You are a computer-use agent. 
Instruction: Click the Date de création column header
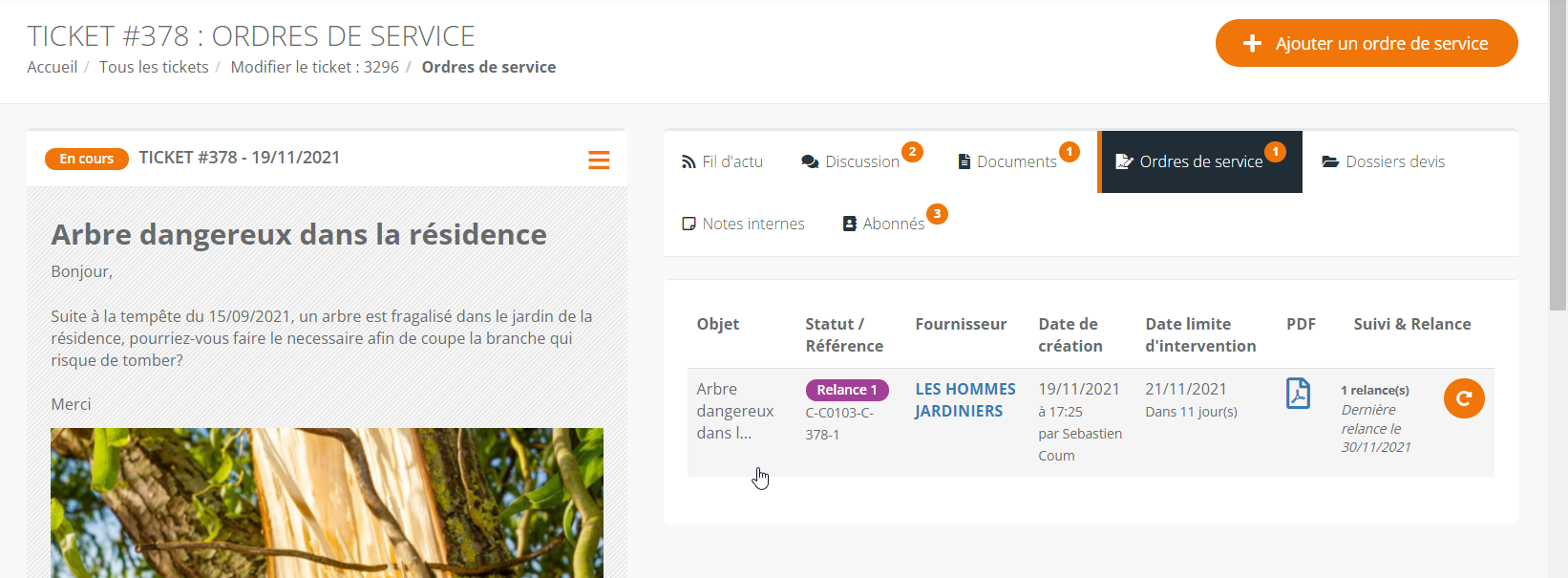pos(1070,335)
